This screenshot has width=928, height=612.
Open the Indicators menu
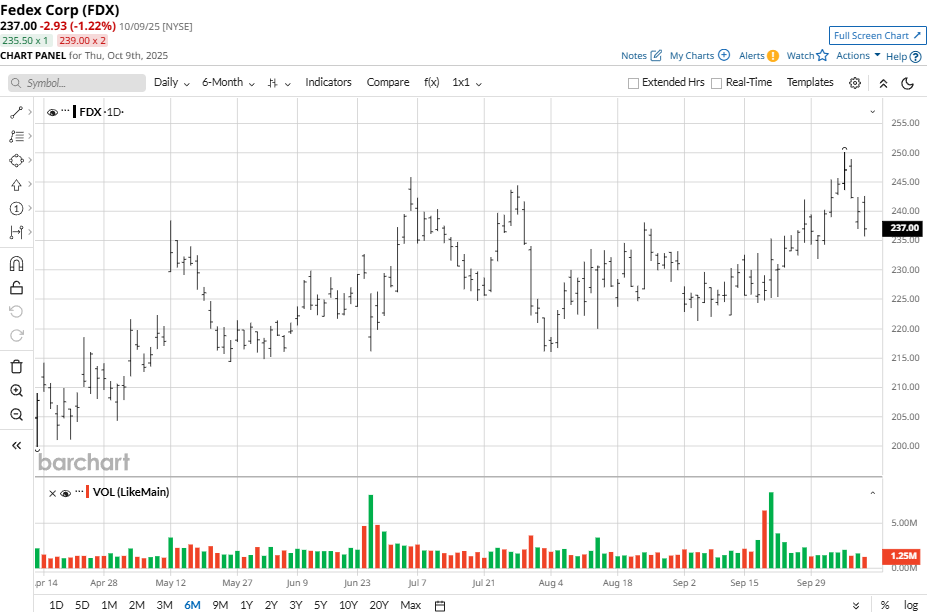[328, 82]
